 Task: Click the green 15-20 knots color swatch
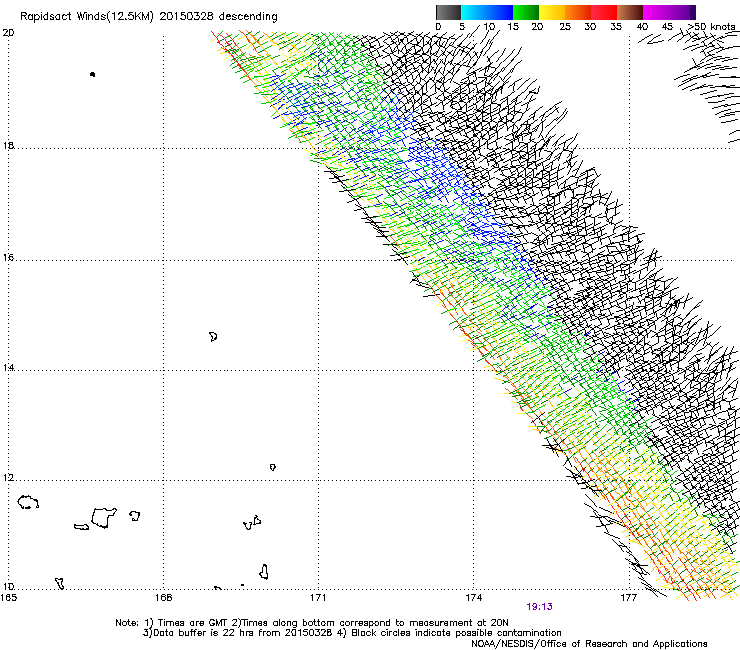[526, 12]
